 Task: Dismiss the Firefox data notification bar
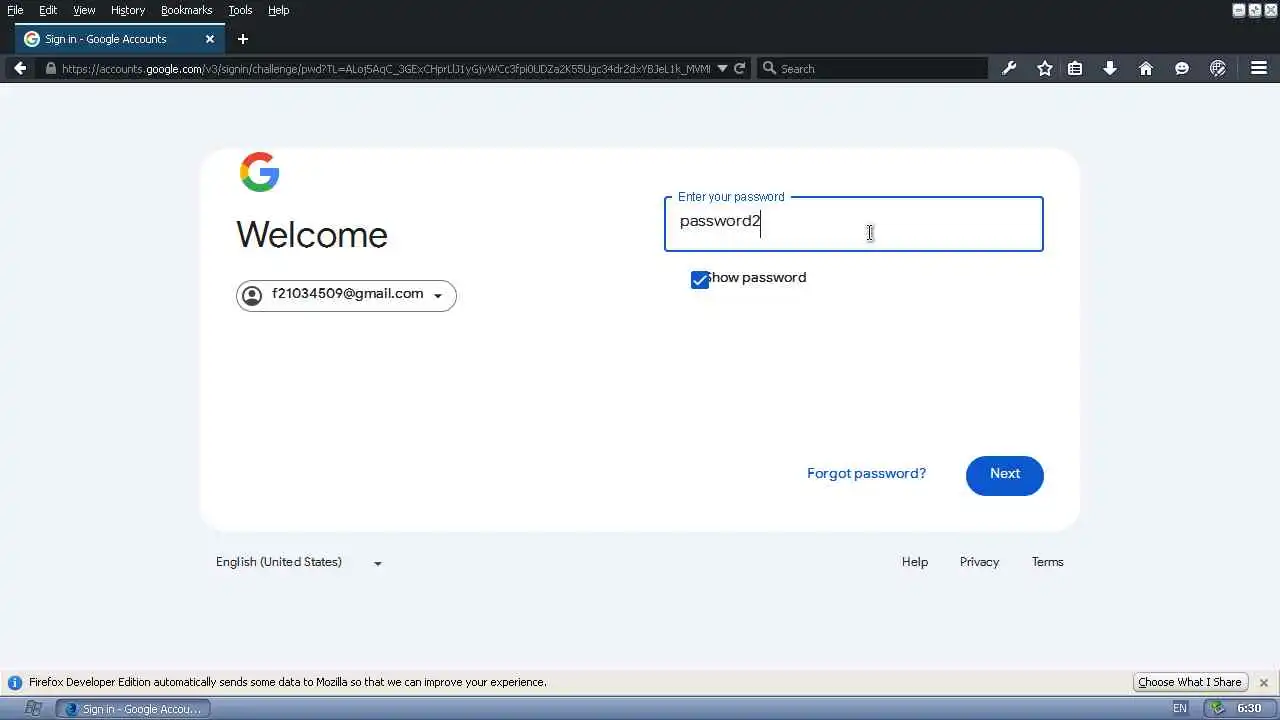coord(1264,682)
